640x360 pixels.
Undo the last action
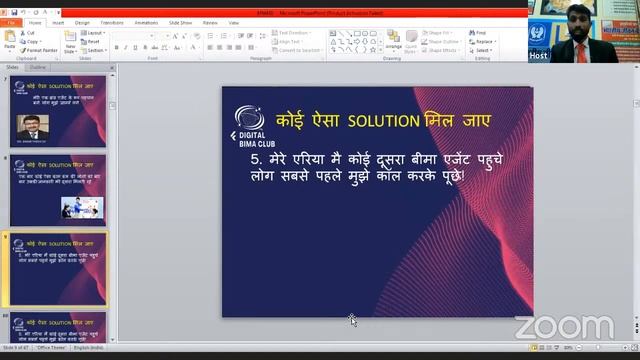[x=24, y=13]
